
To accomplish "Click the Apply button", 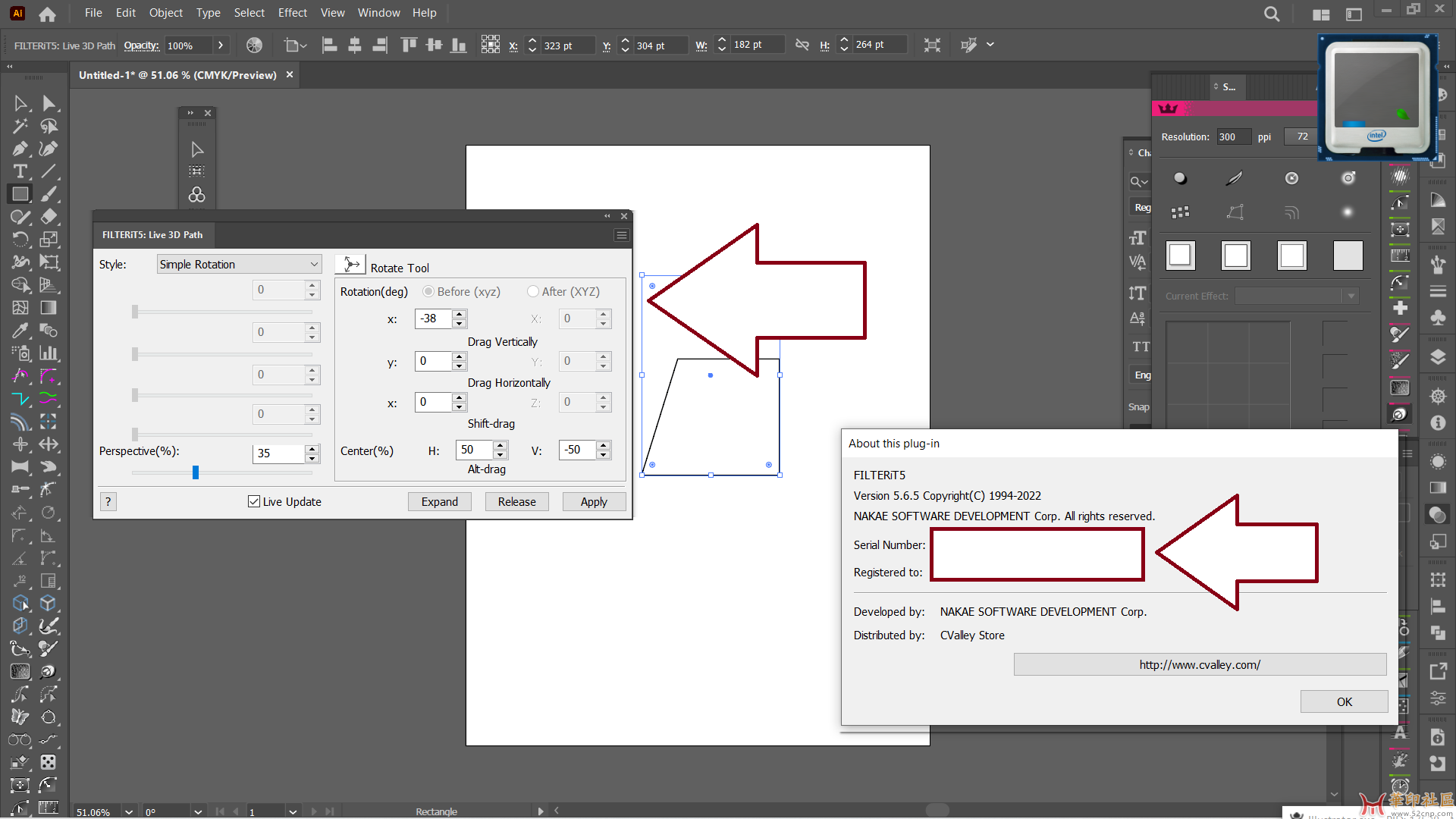I will (595, 501).
